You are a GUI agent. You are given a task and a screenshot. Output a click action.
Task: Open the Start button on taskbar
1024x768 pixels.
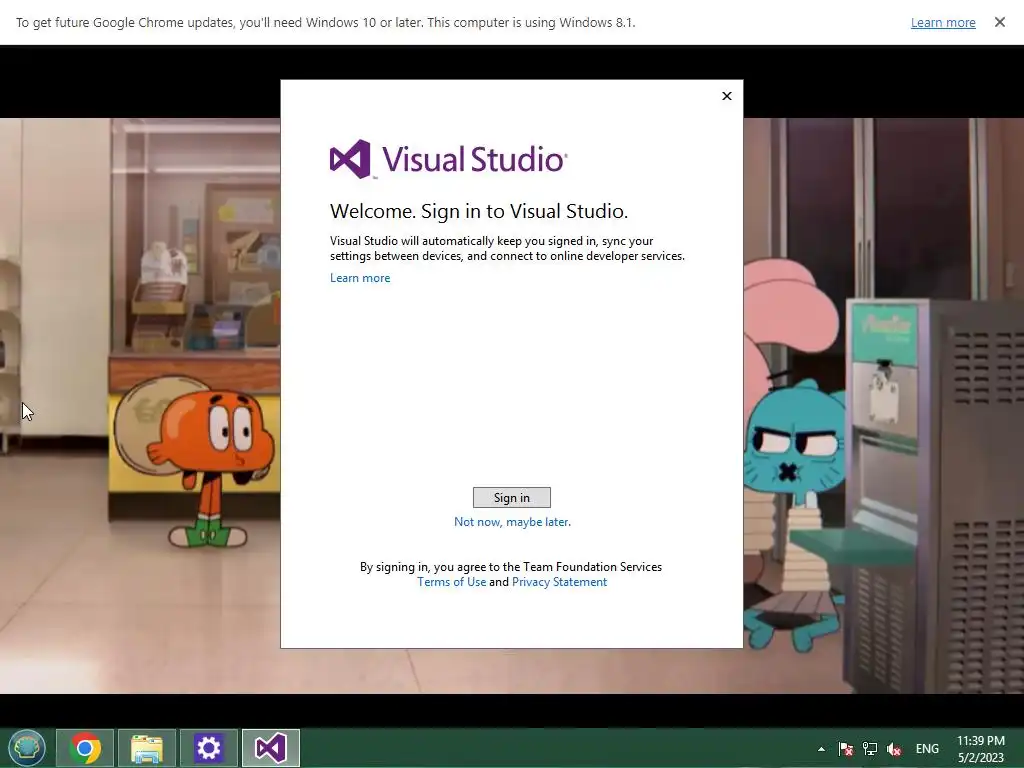click(x=27, y=748)
